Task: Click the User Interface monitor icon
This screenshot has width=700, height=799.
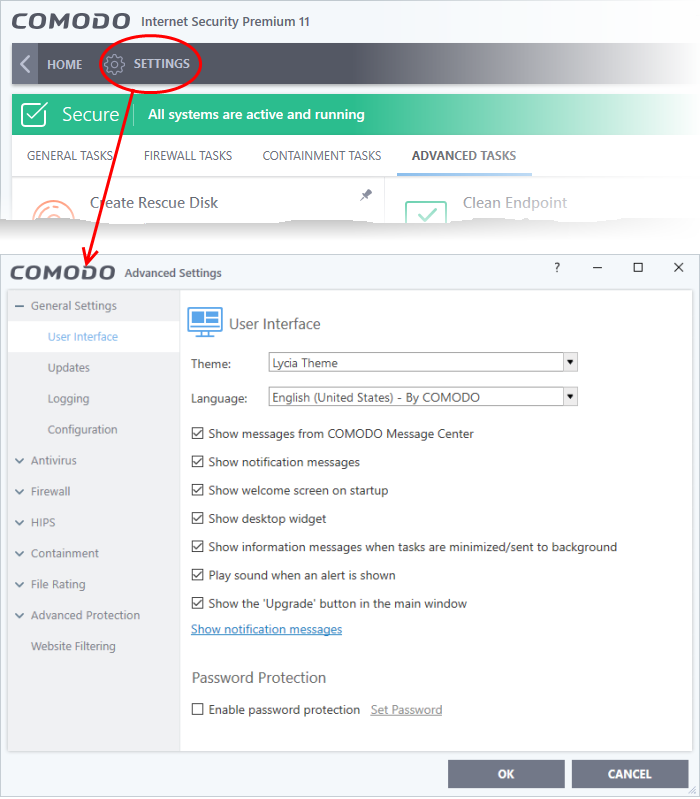Action: (x=205, y=322)
